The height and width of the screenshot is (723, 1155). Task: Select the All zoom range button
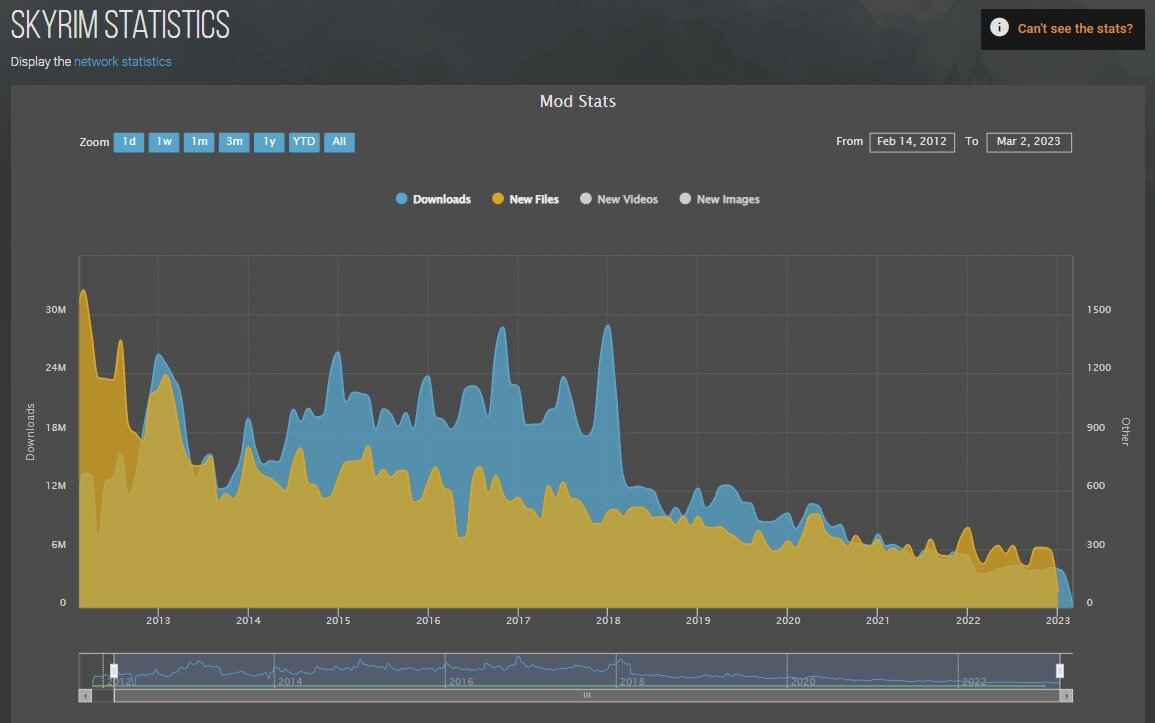[339, 142]
